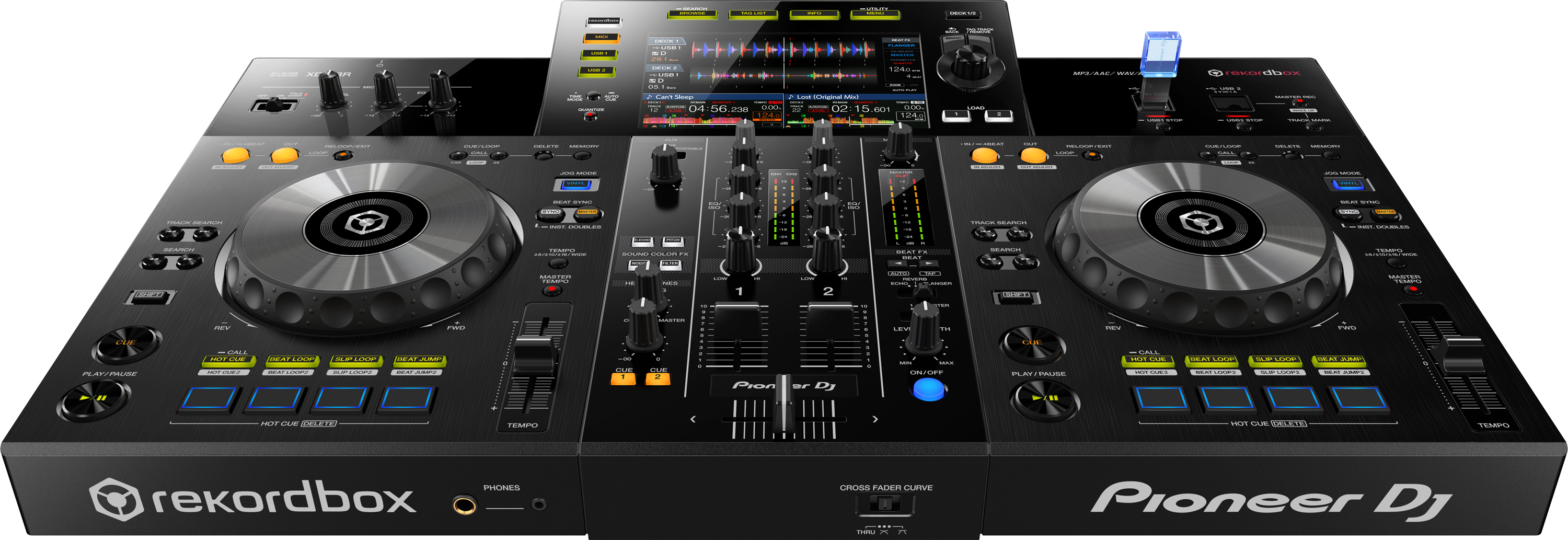Screen dimensions: 1568x540
Task: Open the utility MENU
Action: [x=875, y=14]
